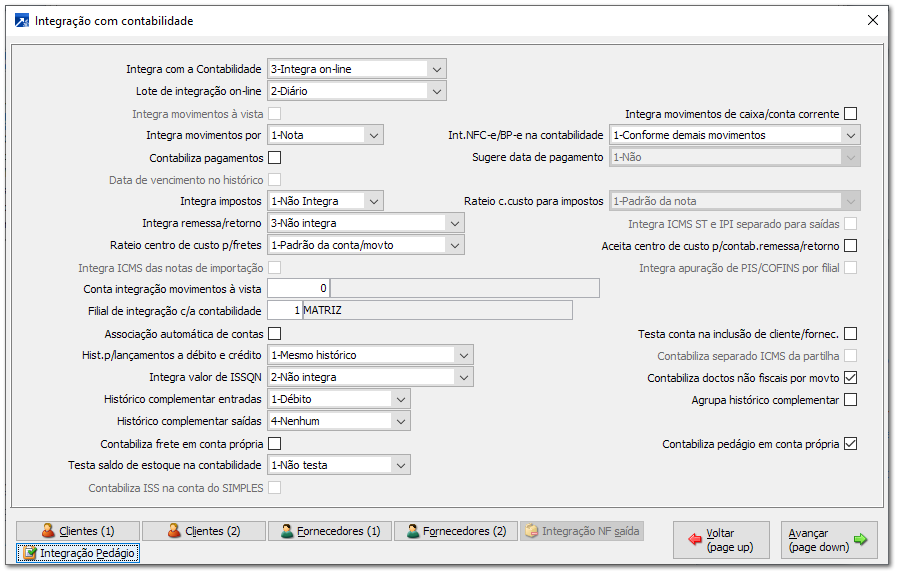Check Aceita centro de custo p/contab.remessa/retorno
The width and height of the screenshot is (898, 574).
click(850, 246)
